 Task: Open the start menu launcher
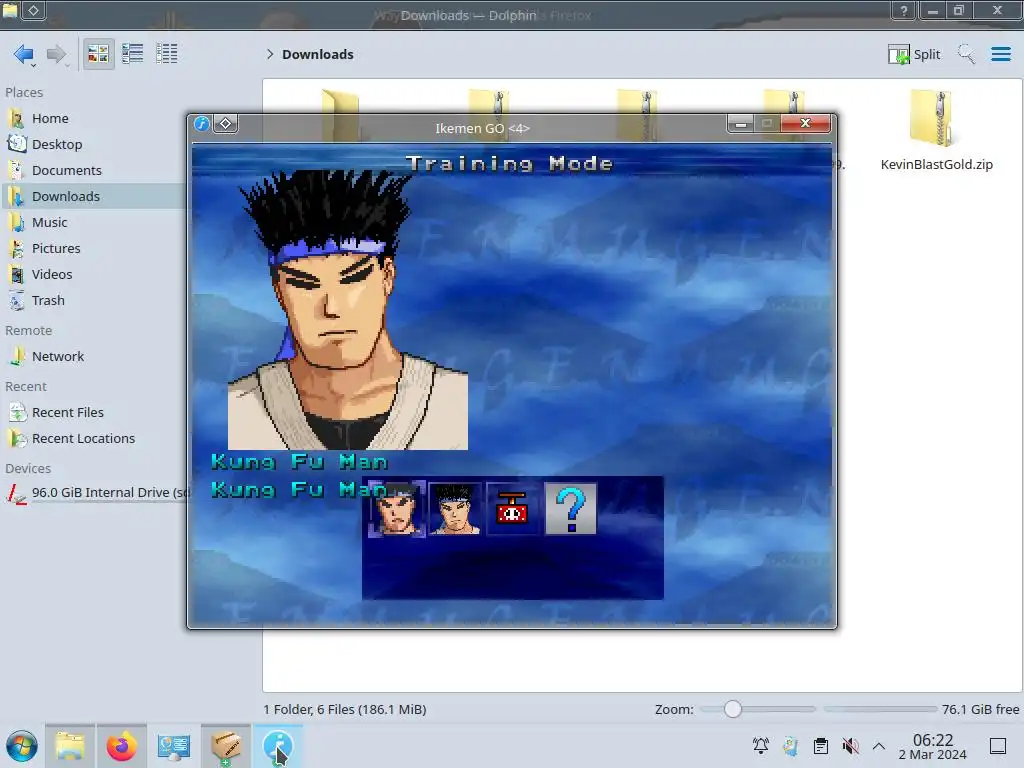coord(22,746)
